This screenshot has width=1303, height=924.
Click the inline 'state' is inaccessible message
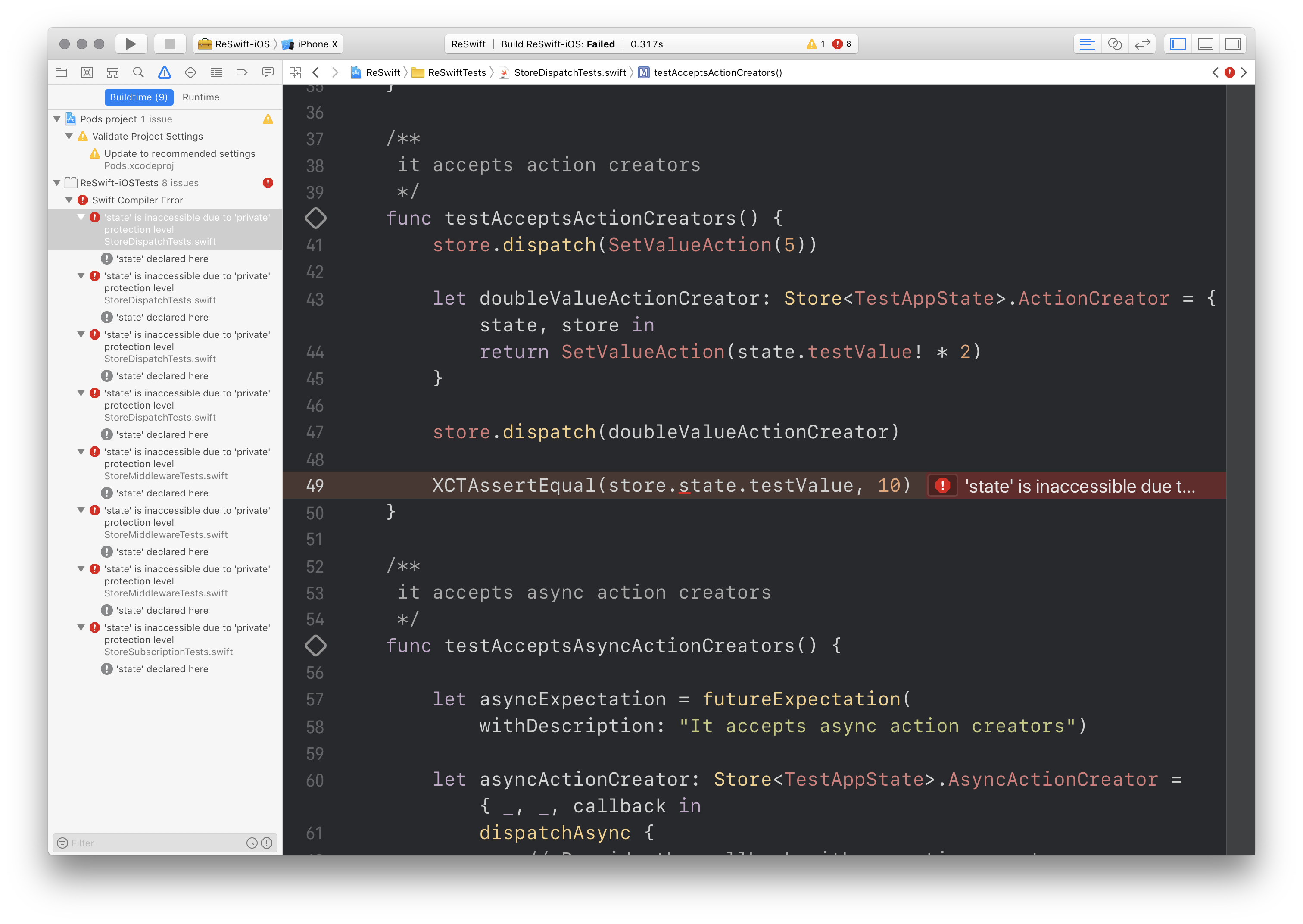[1080, 486]
